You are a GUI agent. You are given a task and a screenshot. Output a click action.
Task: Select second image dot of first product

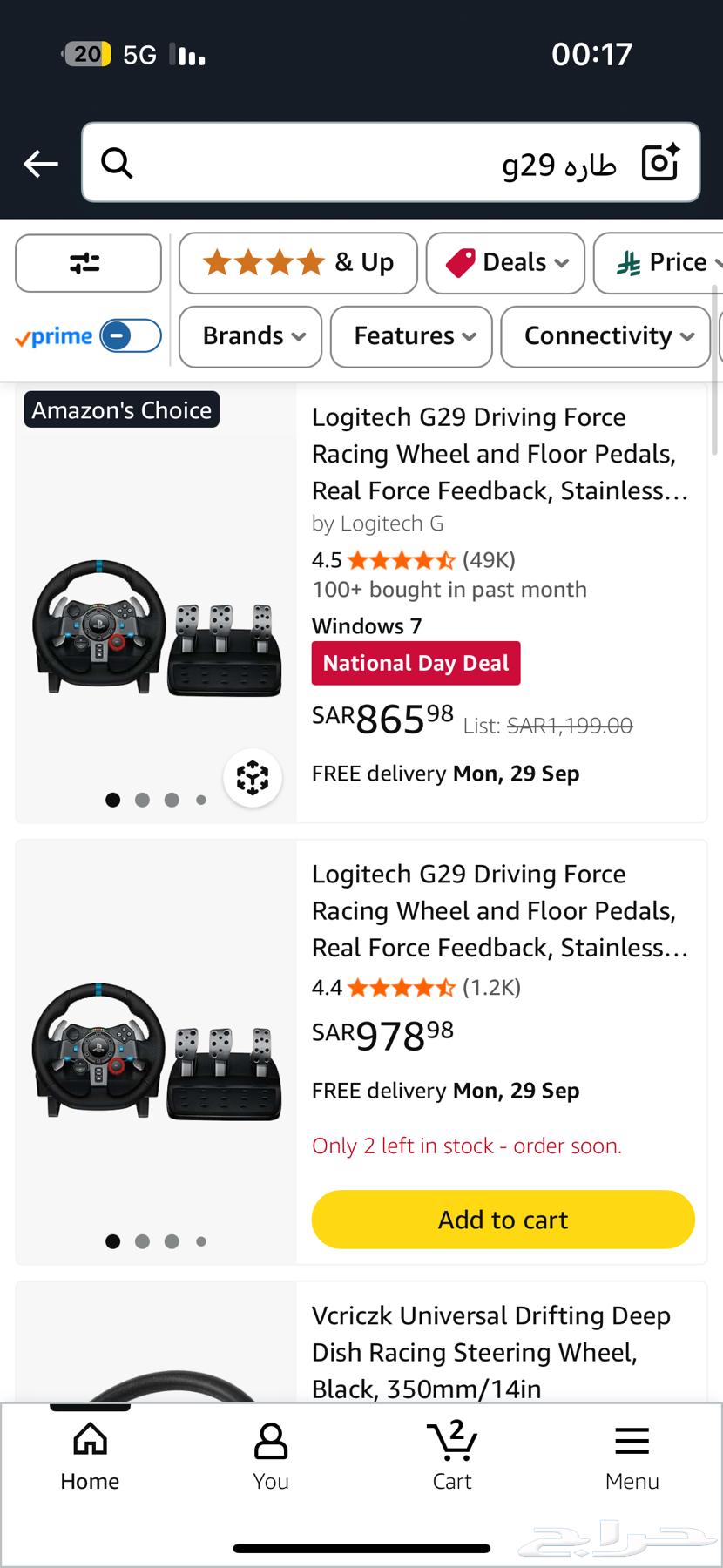point(143,800)
